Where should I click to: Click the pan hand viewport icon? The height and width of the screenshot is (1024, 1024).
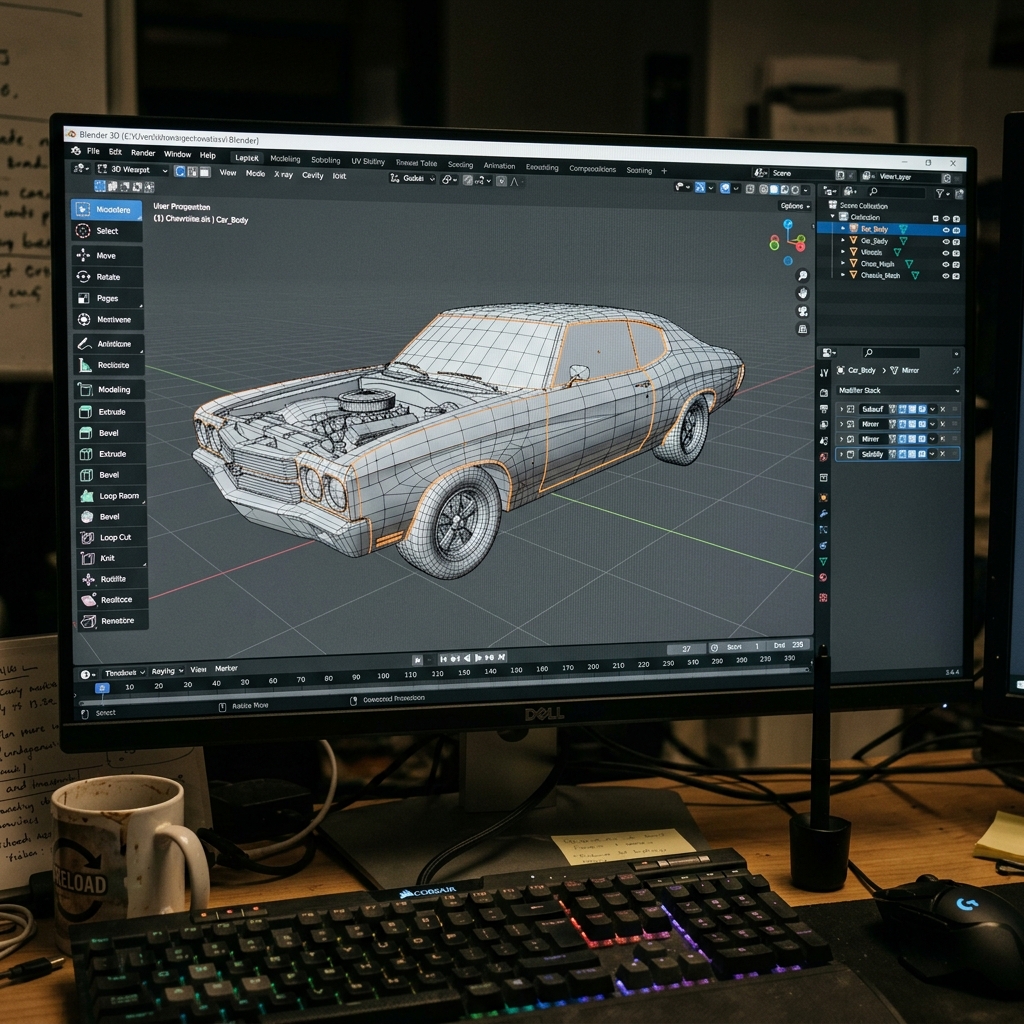pyautogui.click(x=803, y=293)
